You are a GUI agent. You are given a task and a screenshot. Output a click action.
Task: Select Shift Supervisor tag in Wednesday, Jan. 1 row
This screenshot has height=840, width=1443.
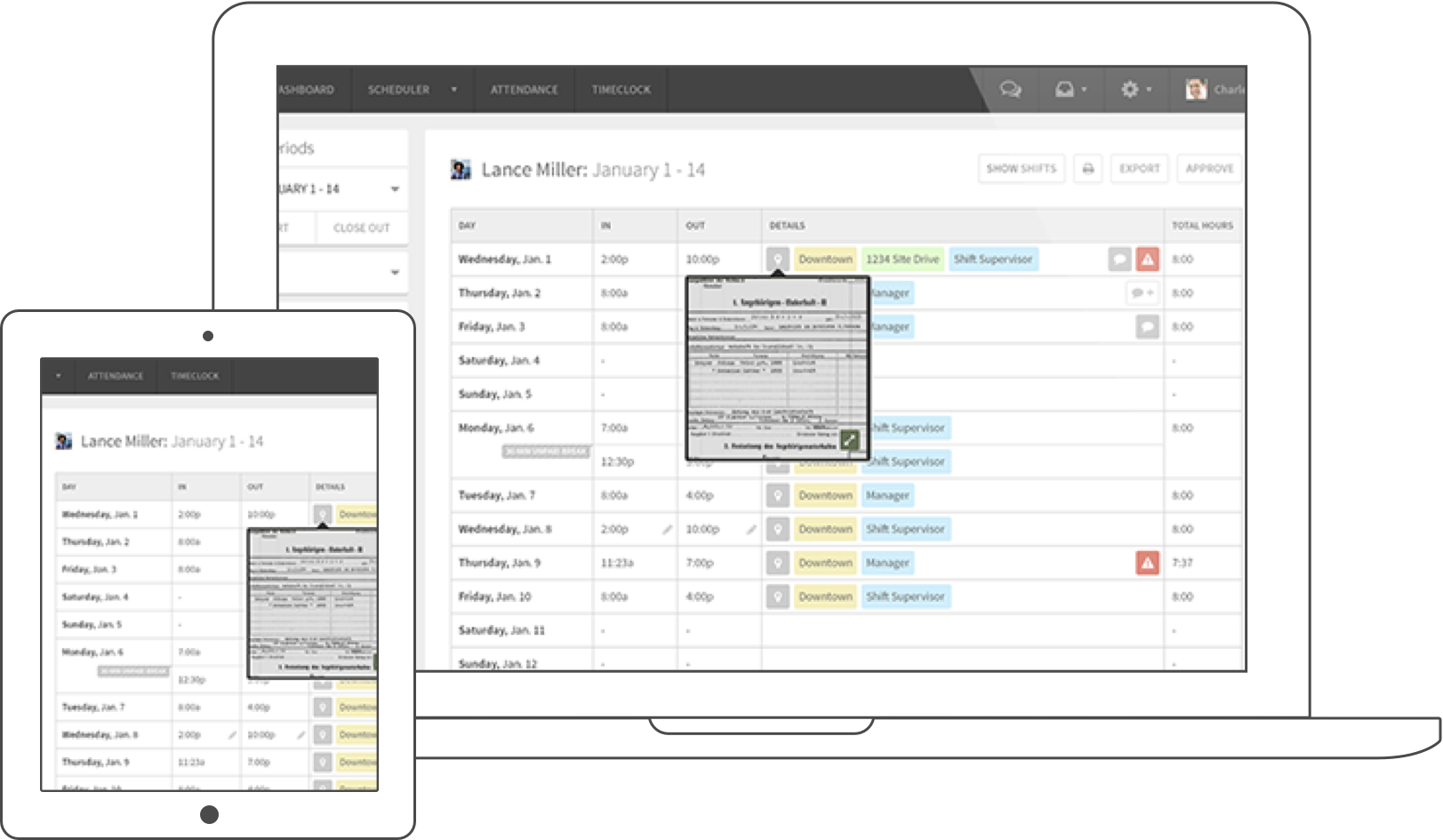993,260
